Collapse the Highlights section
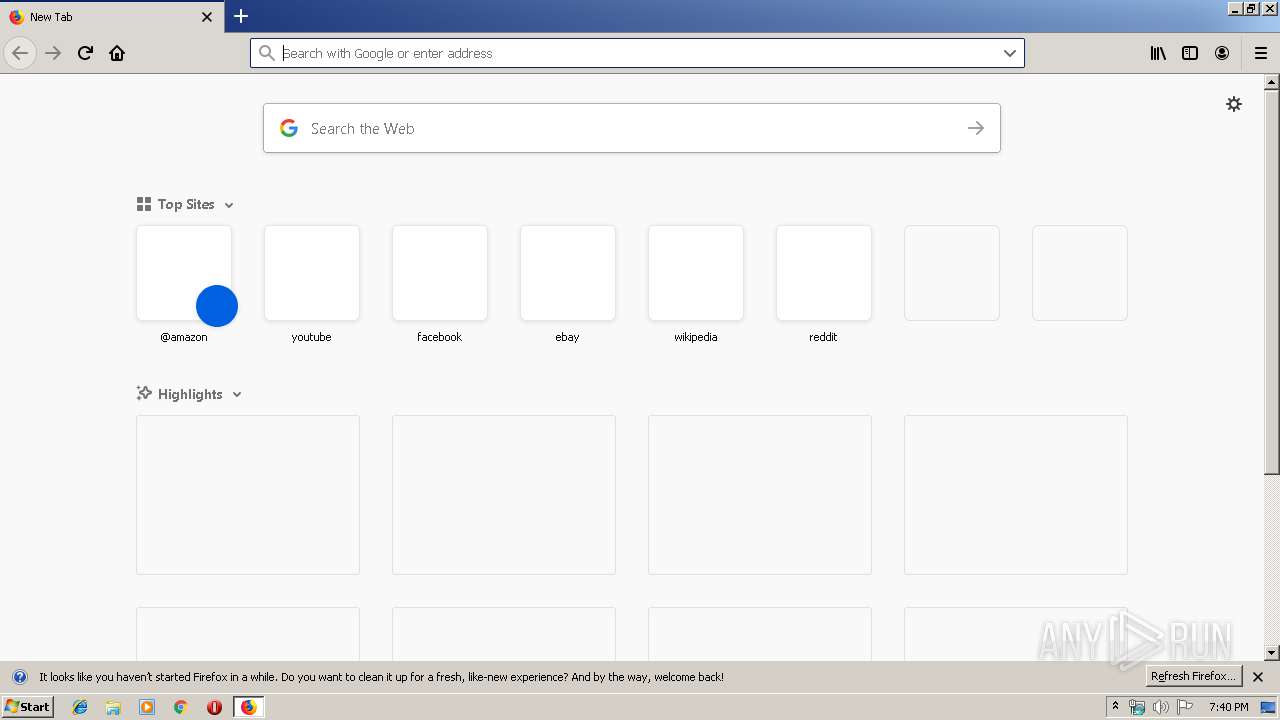The height and width of the screenshot is (720, 1280). (237, 395)
